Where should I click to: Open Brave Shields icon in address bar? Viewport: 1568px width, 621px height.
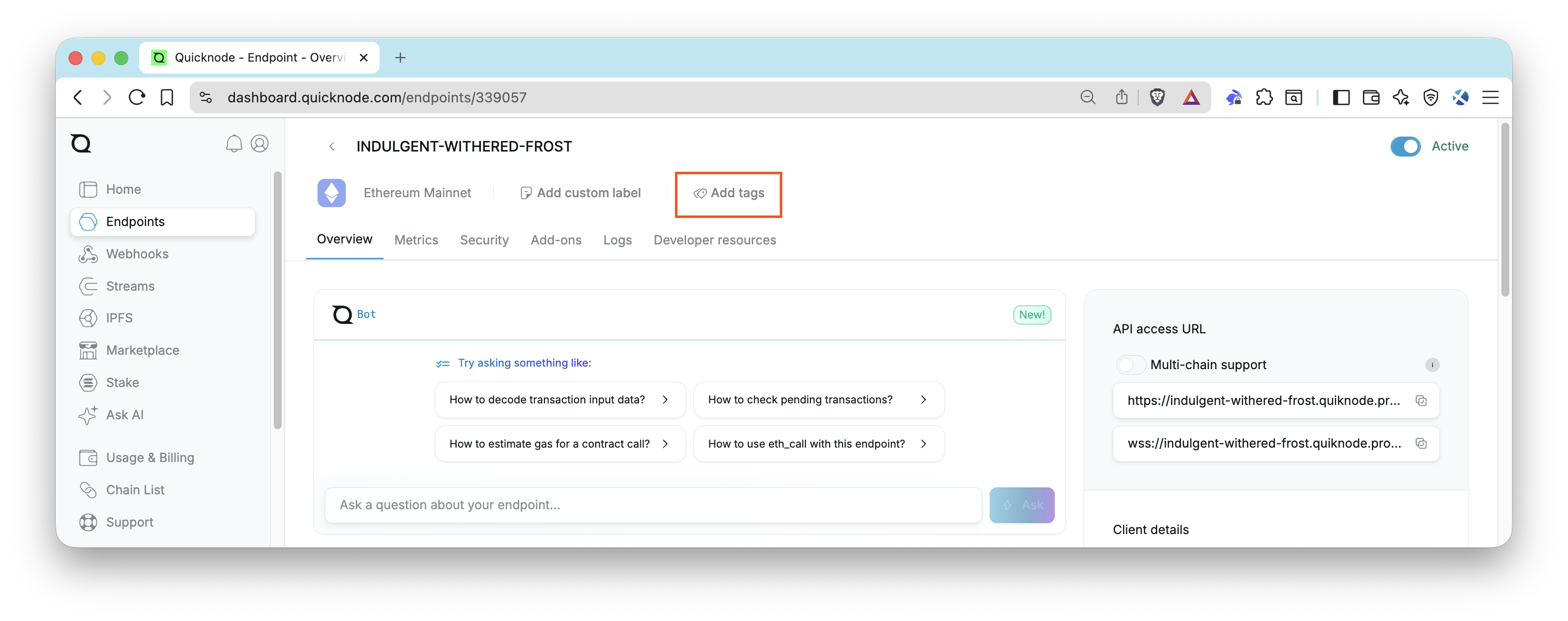click(1157, 97)
